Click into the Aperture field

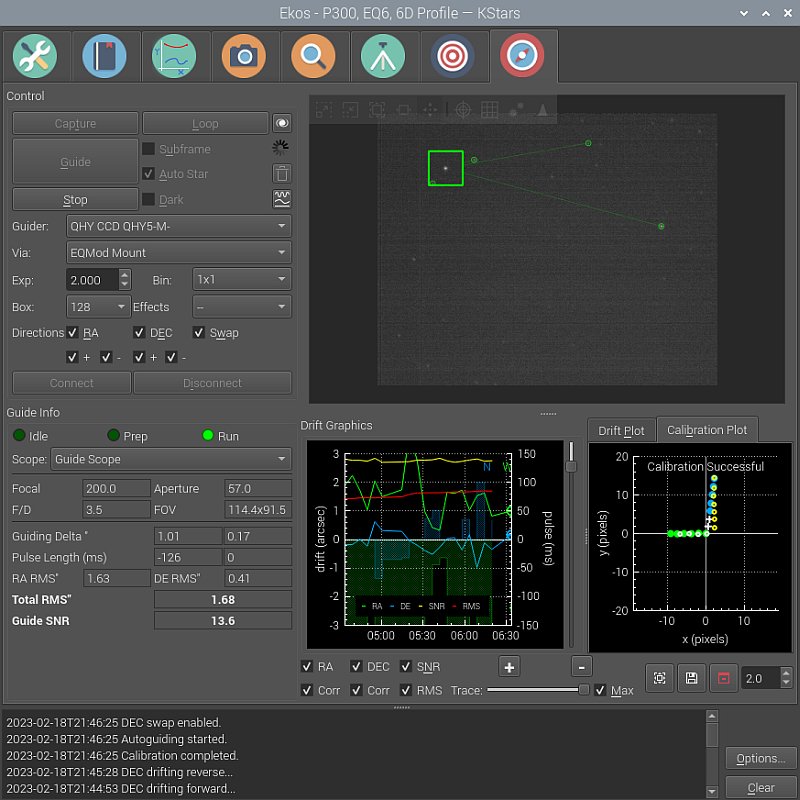[258, 488]
